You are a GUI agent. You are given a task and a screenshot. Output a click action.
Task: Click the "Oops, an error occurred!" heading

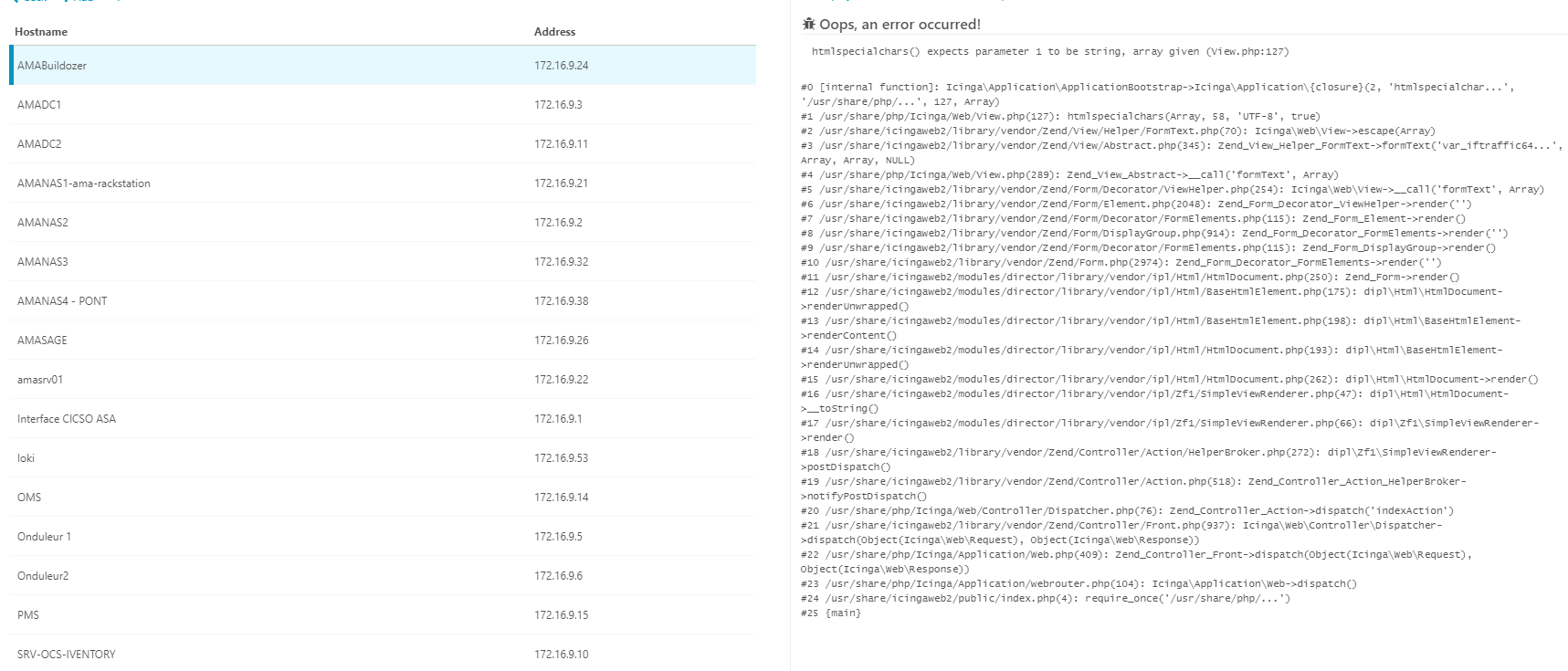(900, 25)
